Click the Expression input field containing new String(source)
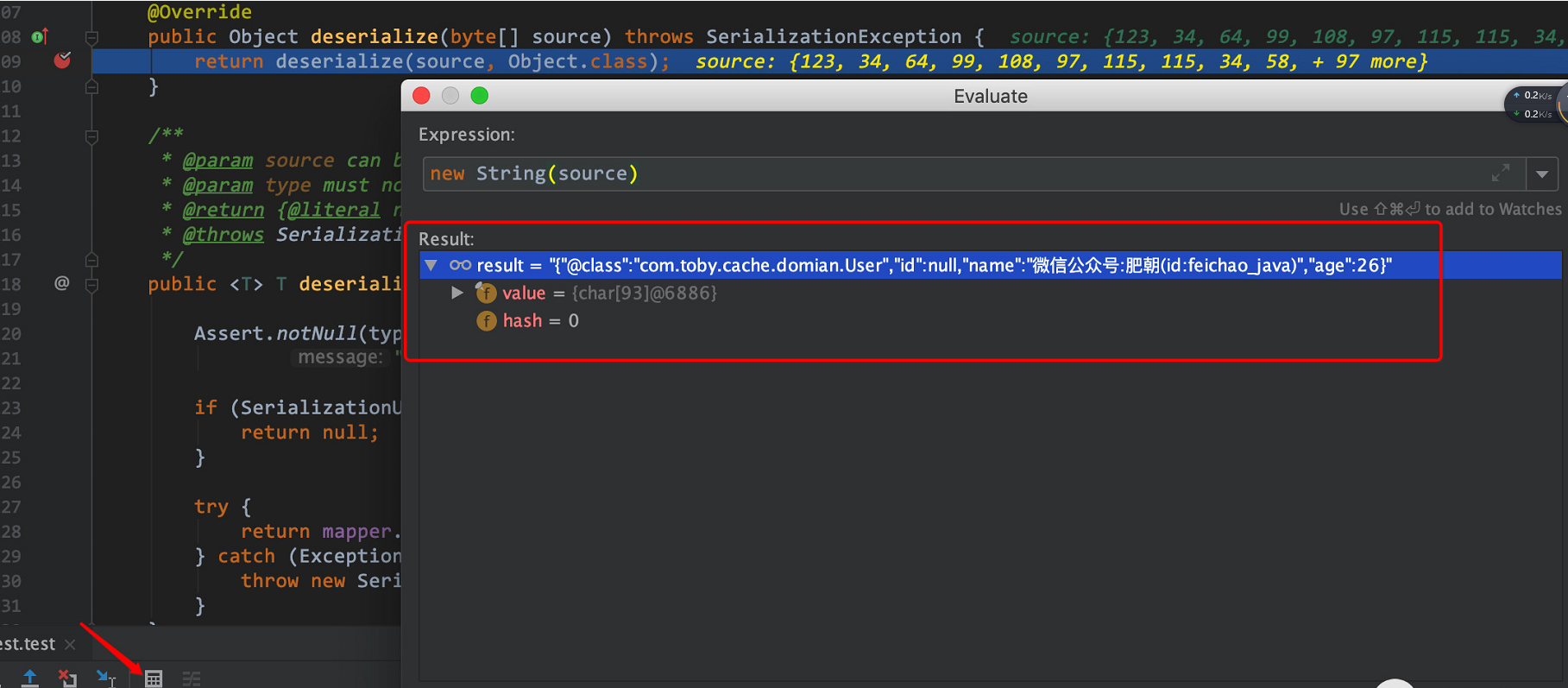Screen dimensions: 1568x688 pyautogui.click(x=973, y=174)
